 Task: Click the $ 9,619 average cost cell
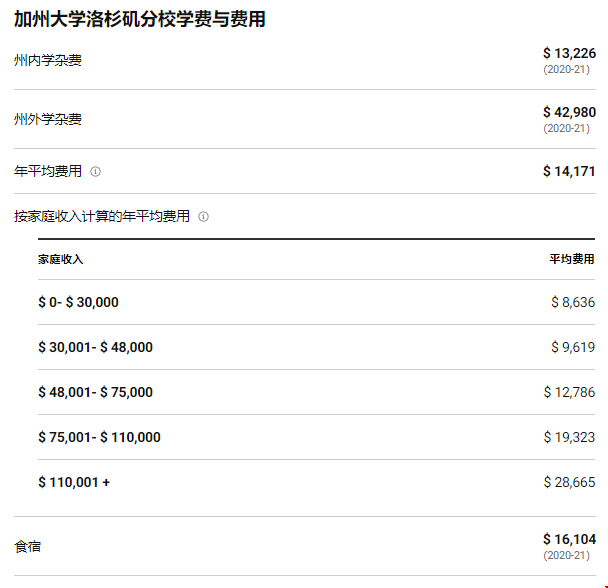coord(573,347)
